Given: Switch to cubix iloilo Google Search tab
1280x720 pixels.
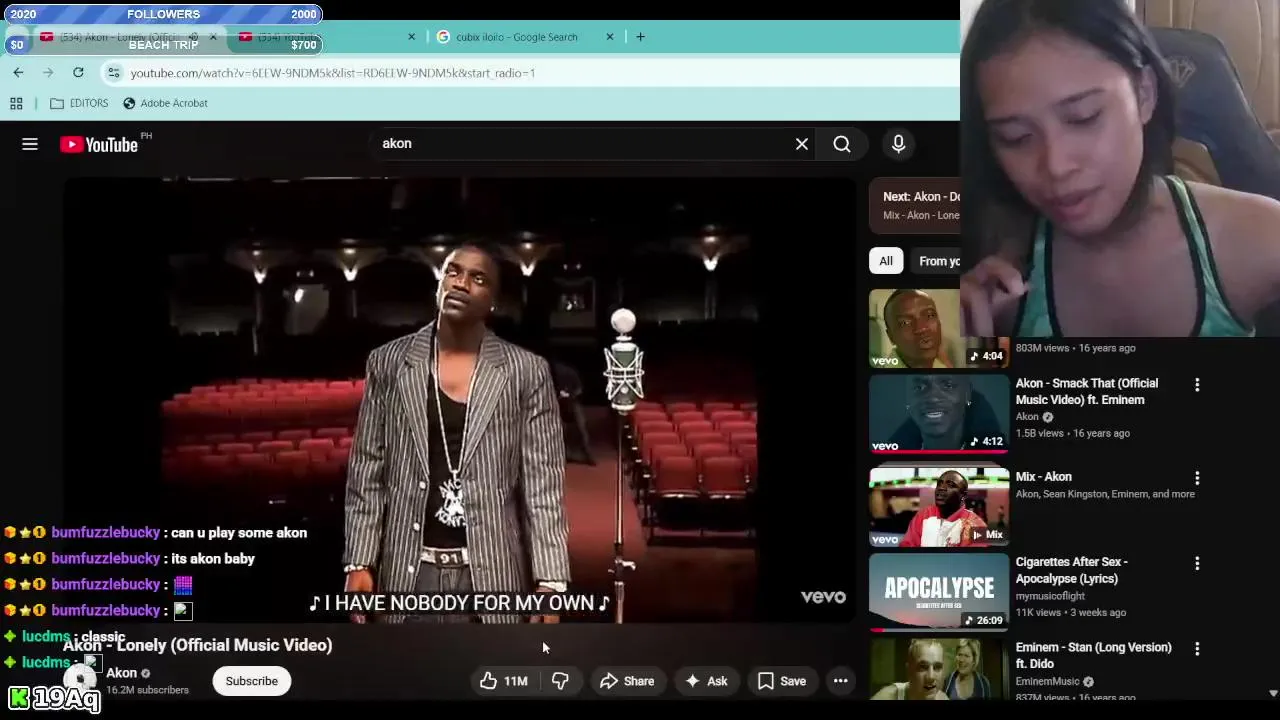Looking at the screenshot, I should (x=517, y=37).
